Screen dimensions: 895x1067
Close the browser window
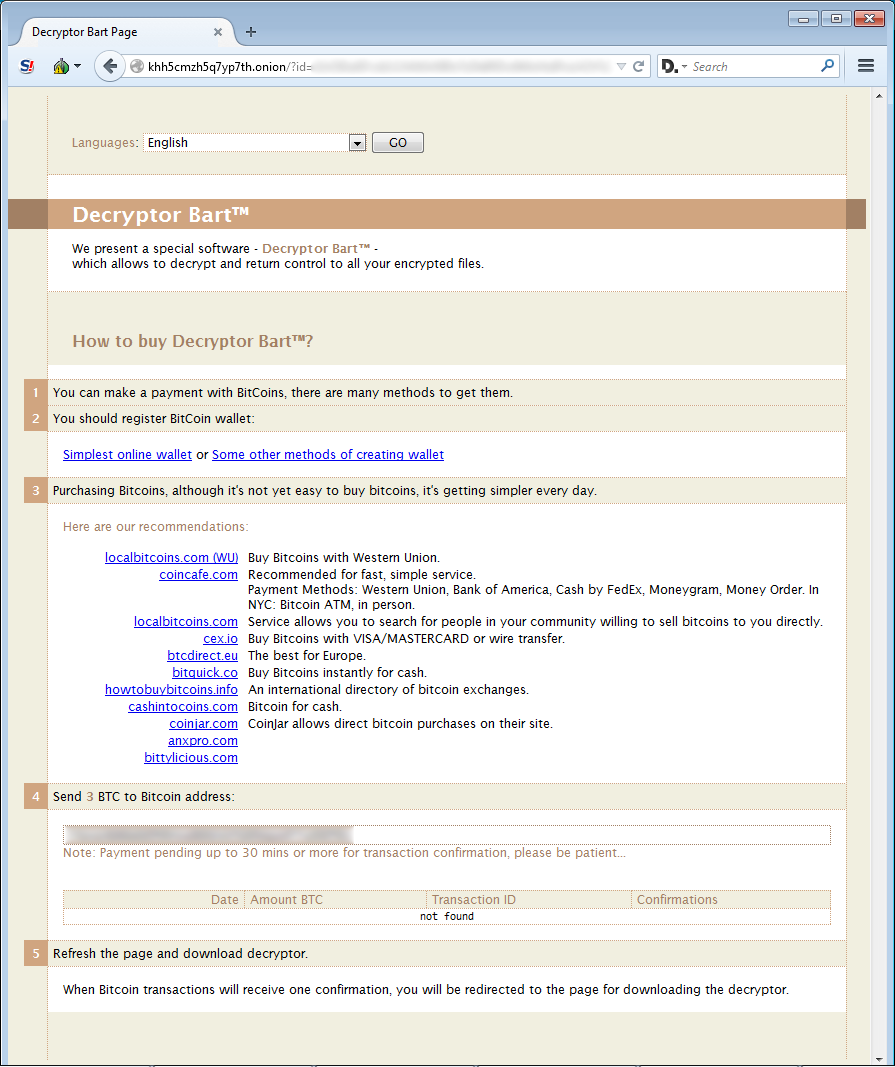[x=869, y=19]
